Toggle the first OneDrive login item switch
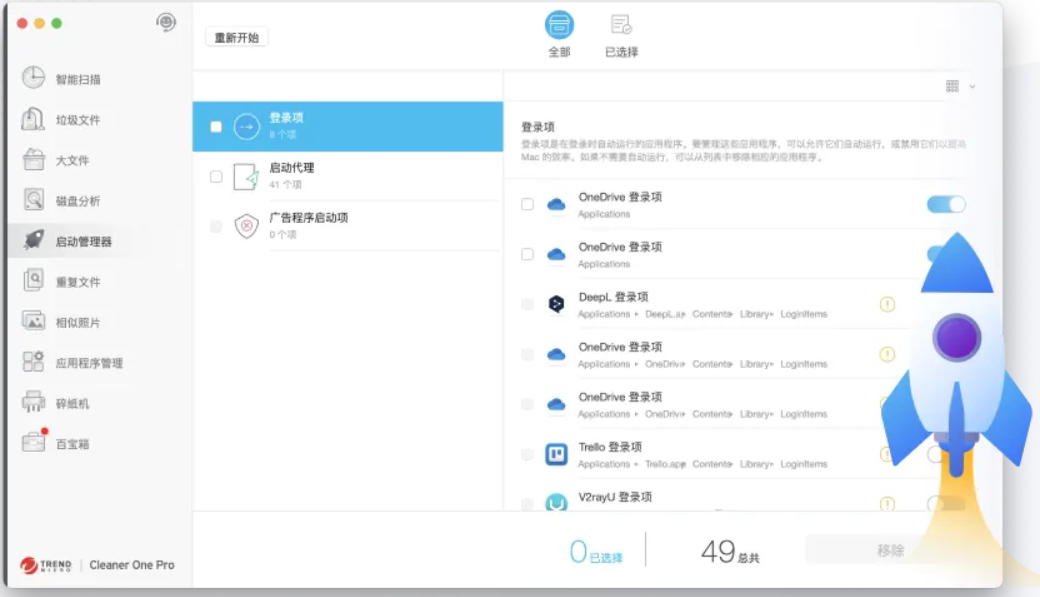The image size is (1040, 597). [x=946, y=204]
